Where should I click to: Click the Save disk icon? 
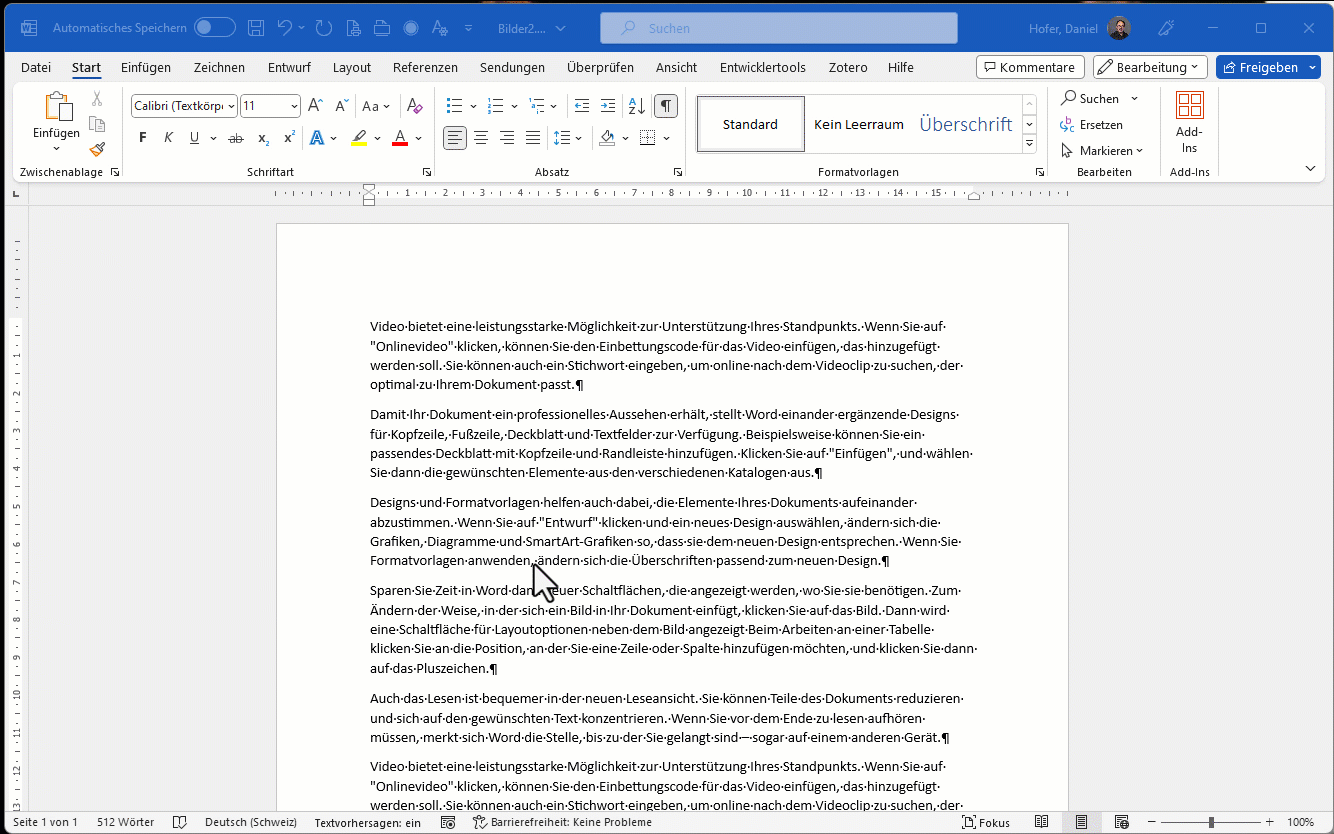pos(256,28)
